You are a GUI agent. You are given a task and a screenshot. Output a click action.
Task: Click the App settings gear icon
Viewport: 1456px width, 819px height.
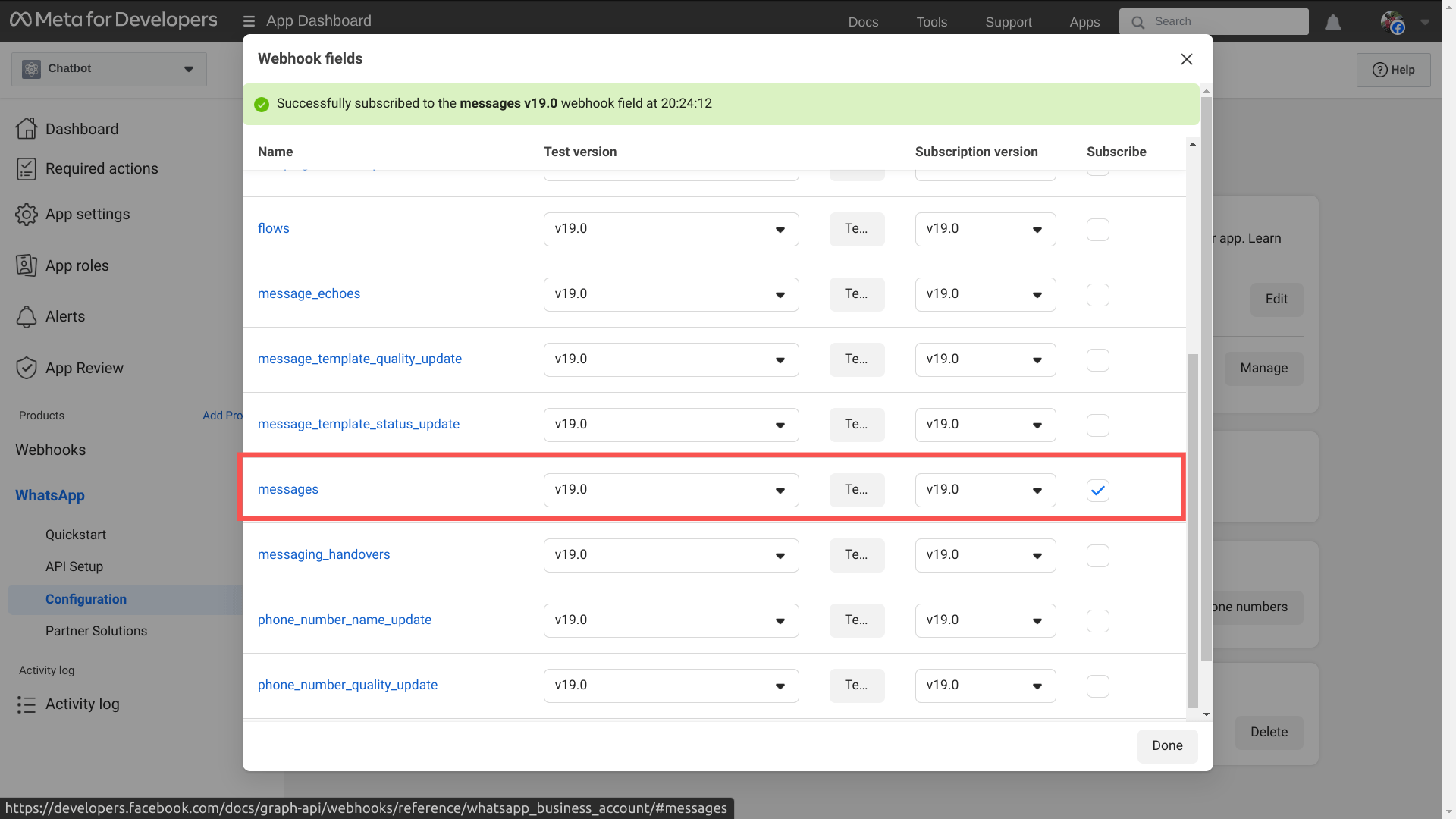tap(27, 215)
